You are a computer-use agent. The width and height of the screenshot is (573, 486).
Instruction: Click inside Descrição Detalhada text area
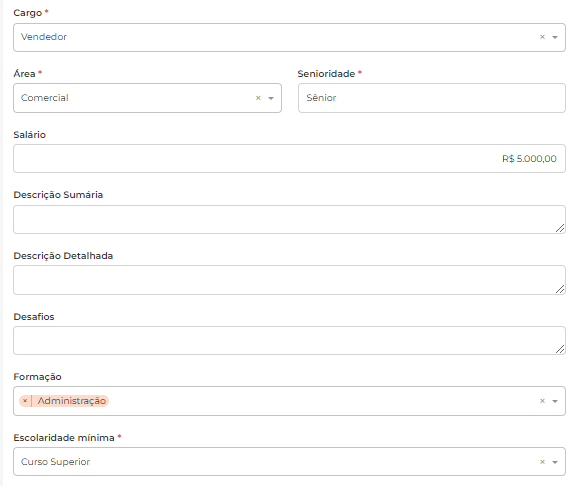click(x=289, y=280)
